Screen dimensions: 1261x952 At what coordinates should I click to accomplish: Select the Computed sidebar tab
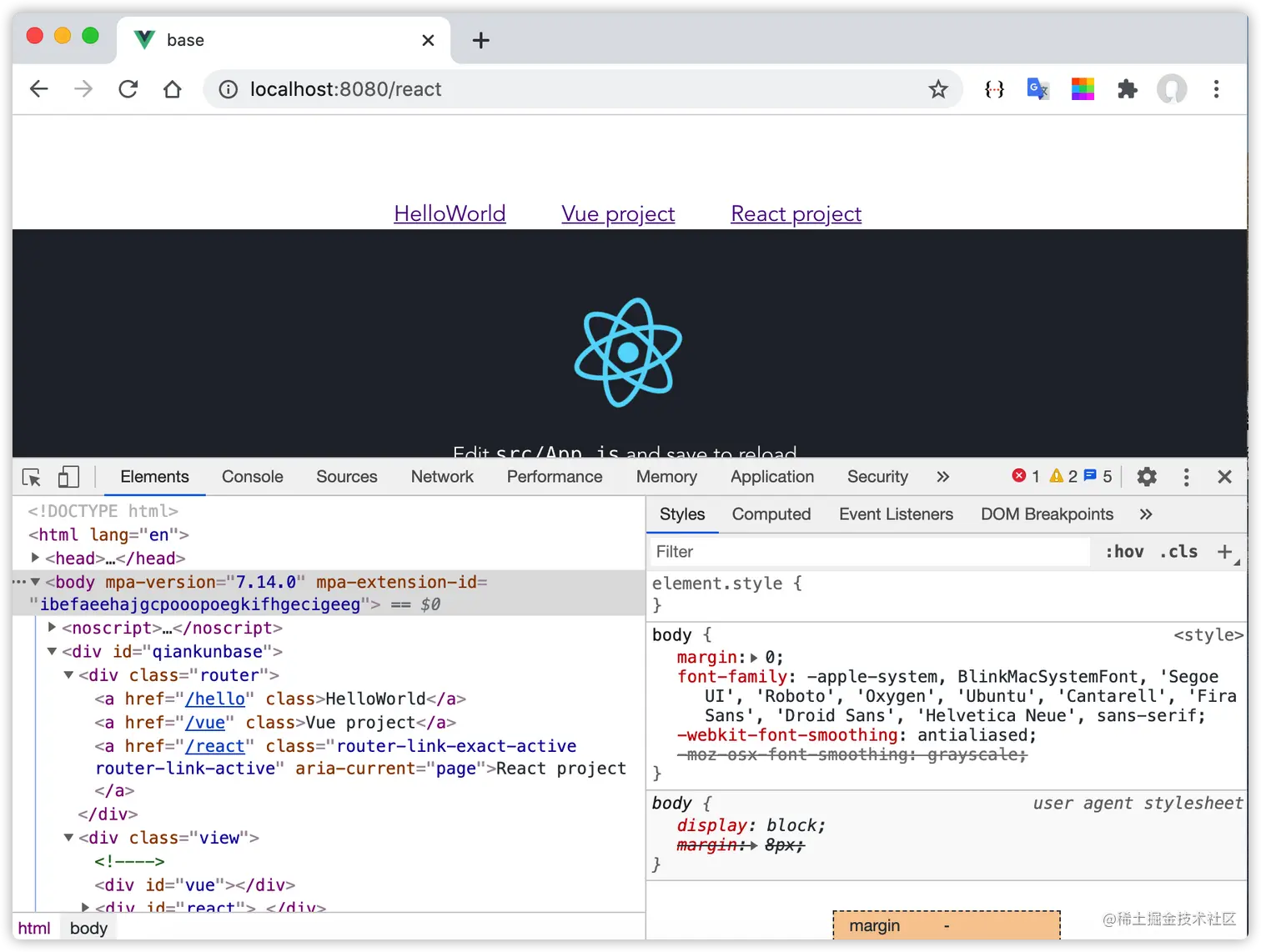tap(771, 514)
